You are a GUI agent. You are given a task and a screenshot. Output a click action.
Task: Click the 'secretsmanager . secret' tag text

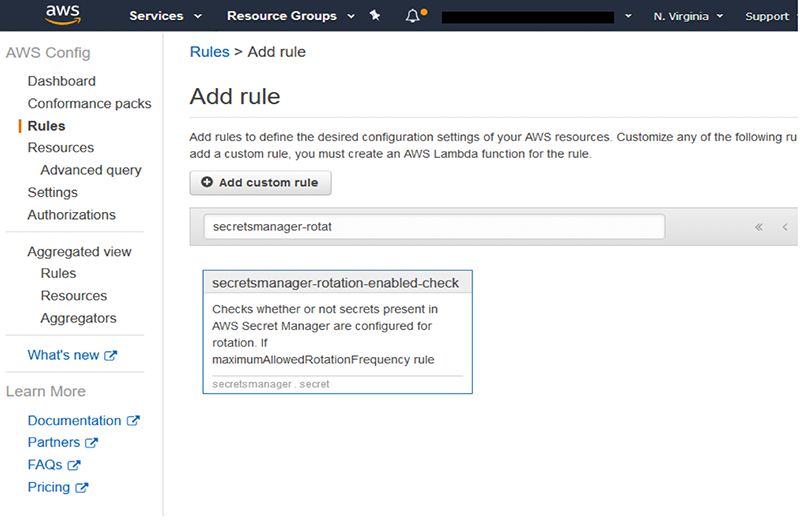(271, 385)
